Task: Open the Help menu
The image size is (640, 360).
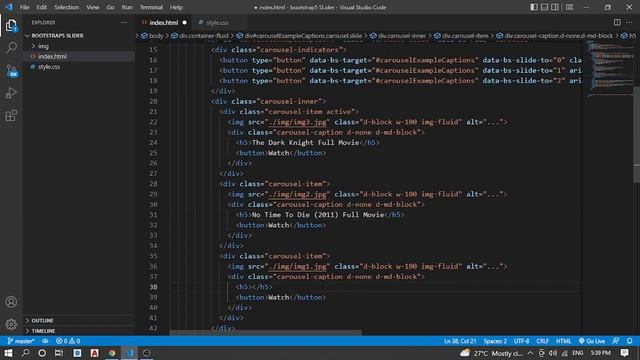Action: point(176,7)
